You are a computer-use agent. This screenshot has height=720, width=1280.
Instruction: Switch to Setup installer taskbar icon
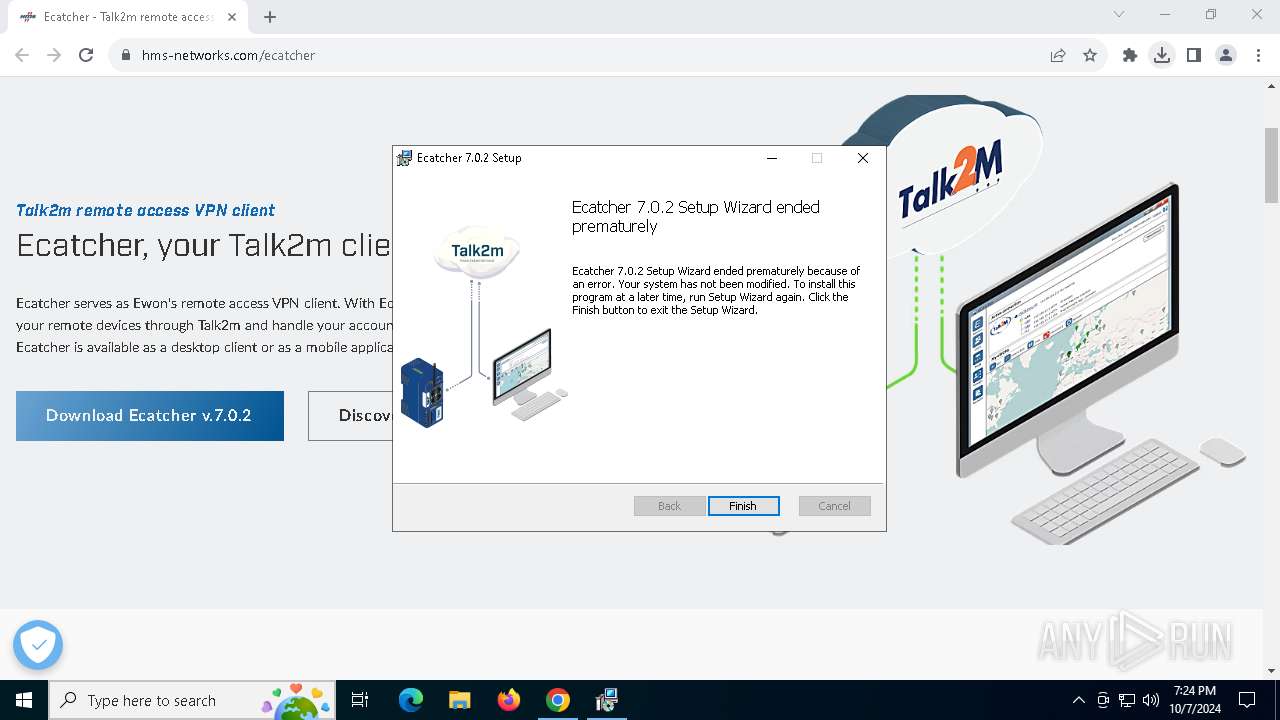click(x=606, y=700)
